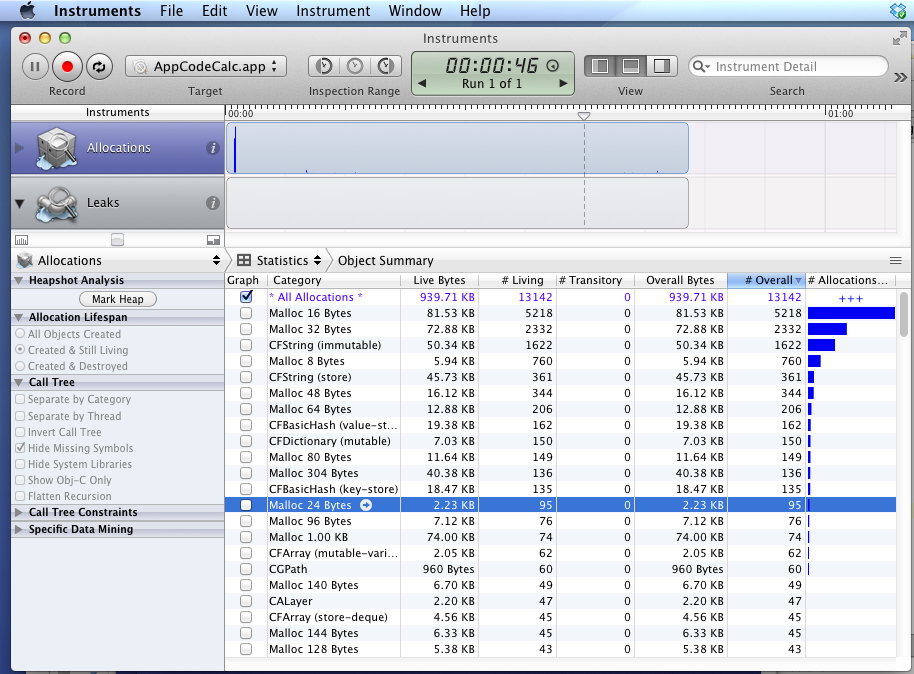Check the graph box for Malloc 16 Bytes
914x674 pixels.
(x=246, y=313)
